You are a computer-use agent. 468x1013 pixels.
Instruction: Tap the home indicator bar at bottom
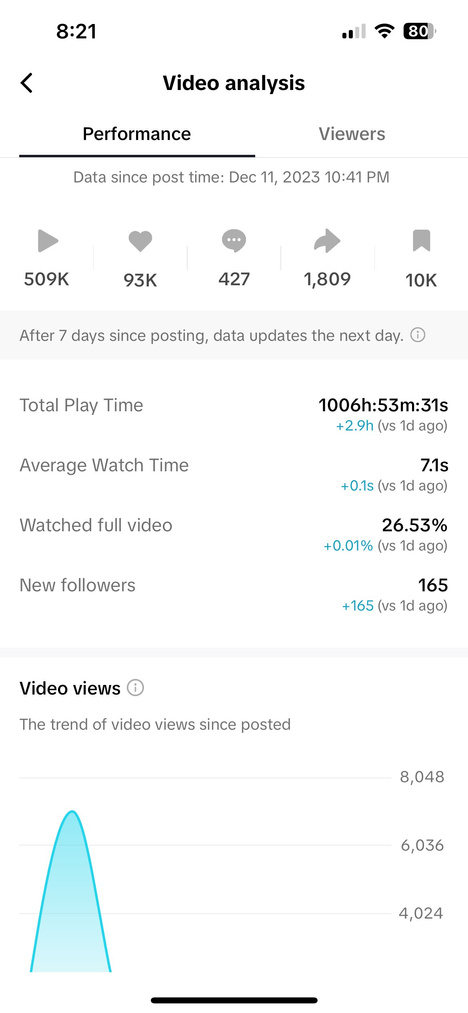click(234, 1000)
